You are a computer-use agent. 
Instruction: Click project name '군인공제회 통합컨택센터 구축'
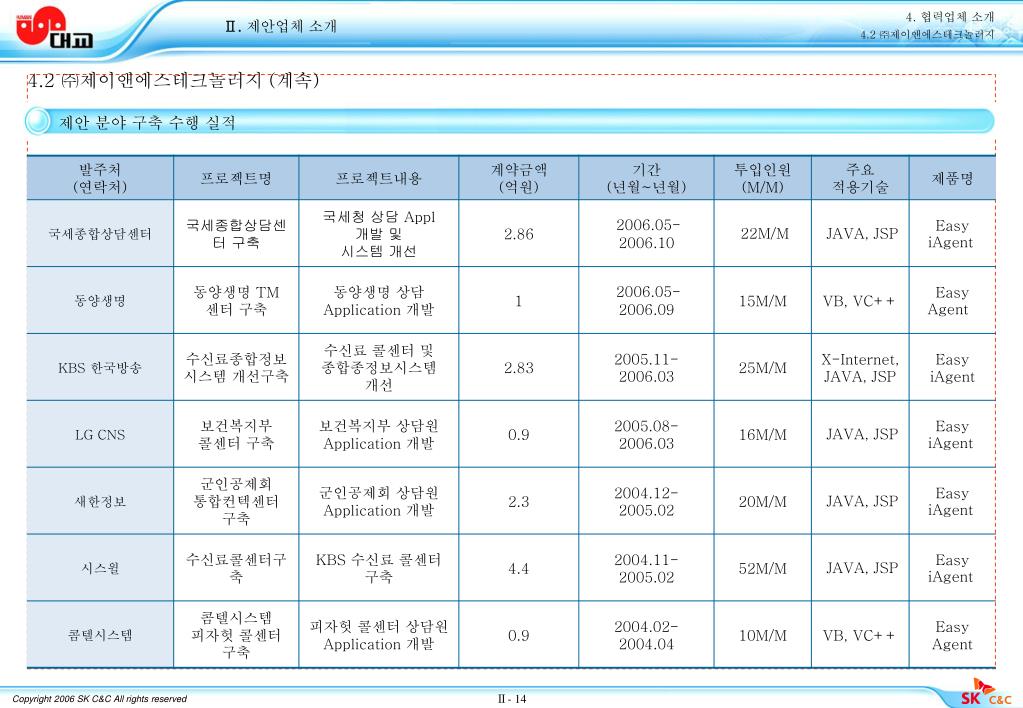pyautogui.click(x=236, y=501)
